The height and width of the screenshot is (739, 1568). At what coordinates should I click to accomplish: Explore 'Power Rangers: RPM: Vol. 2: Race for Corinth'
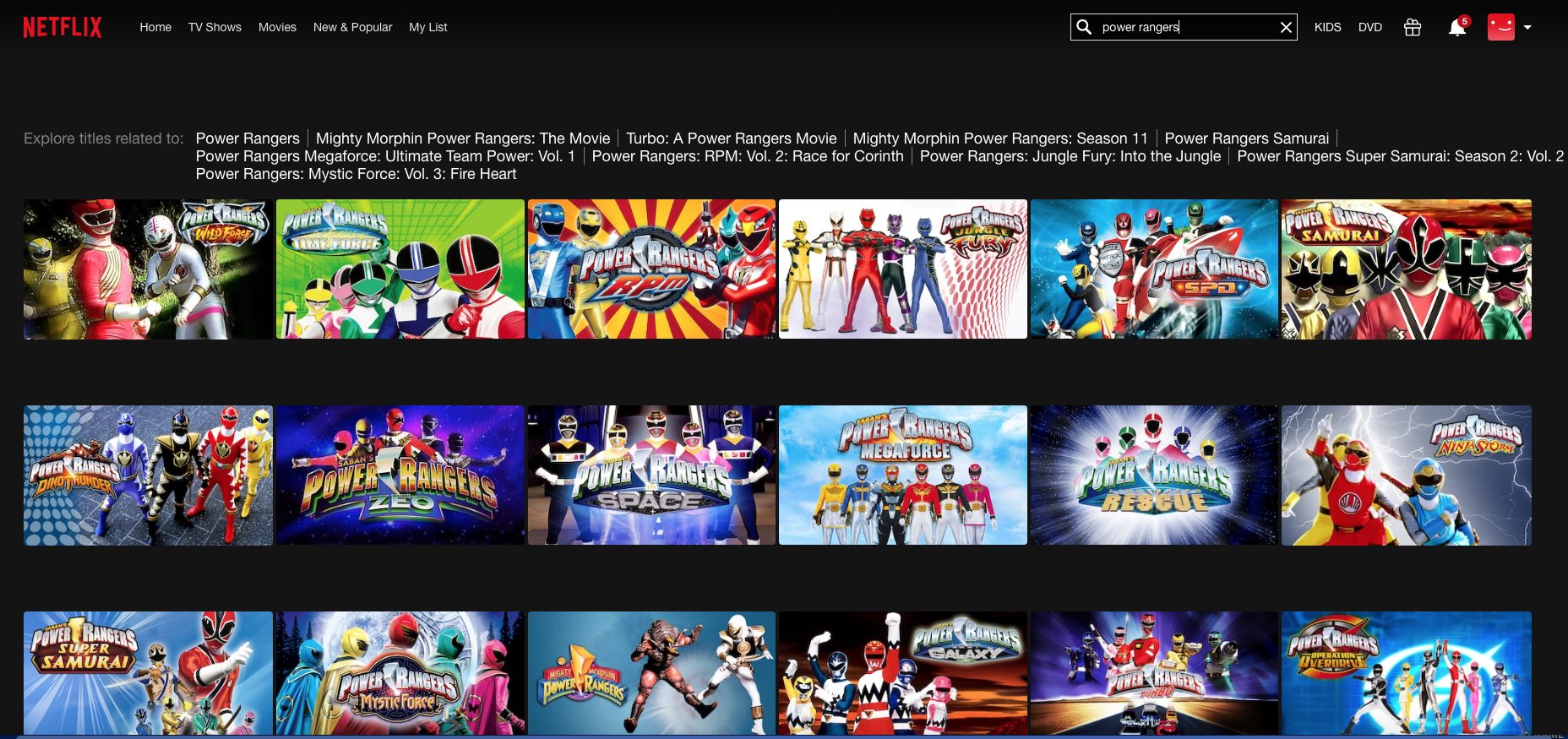tap(748, 156)
